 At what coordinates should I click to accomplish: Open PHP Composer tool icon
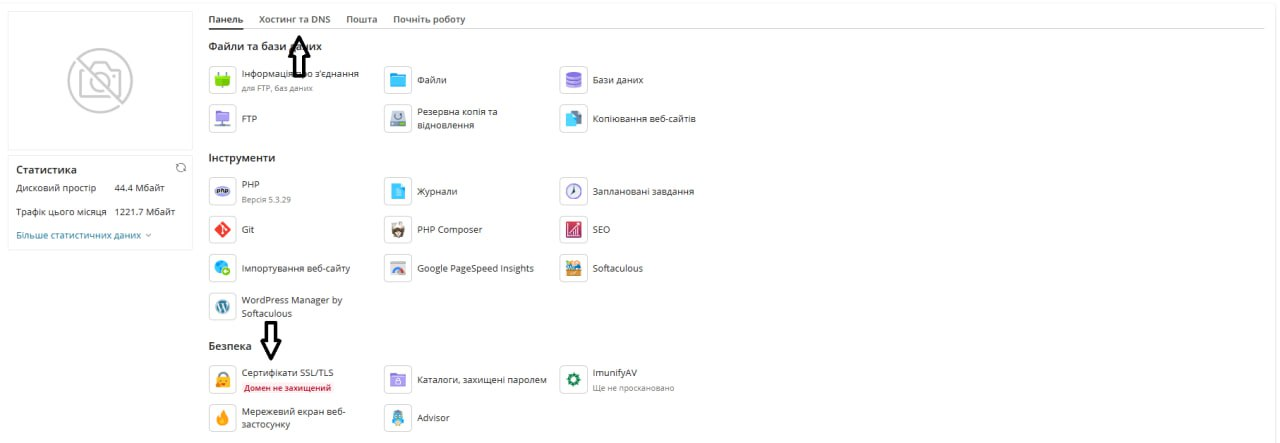pos(398,230)
